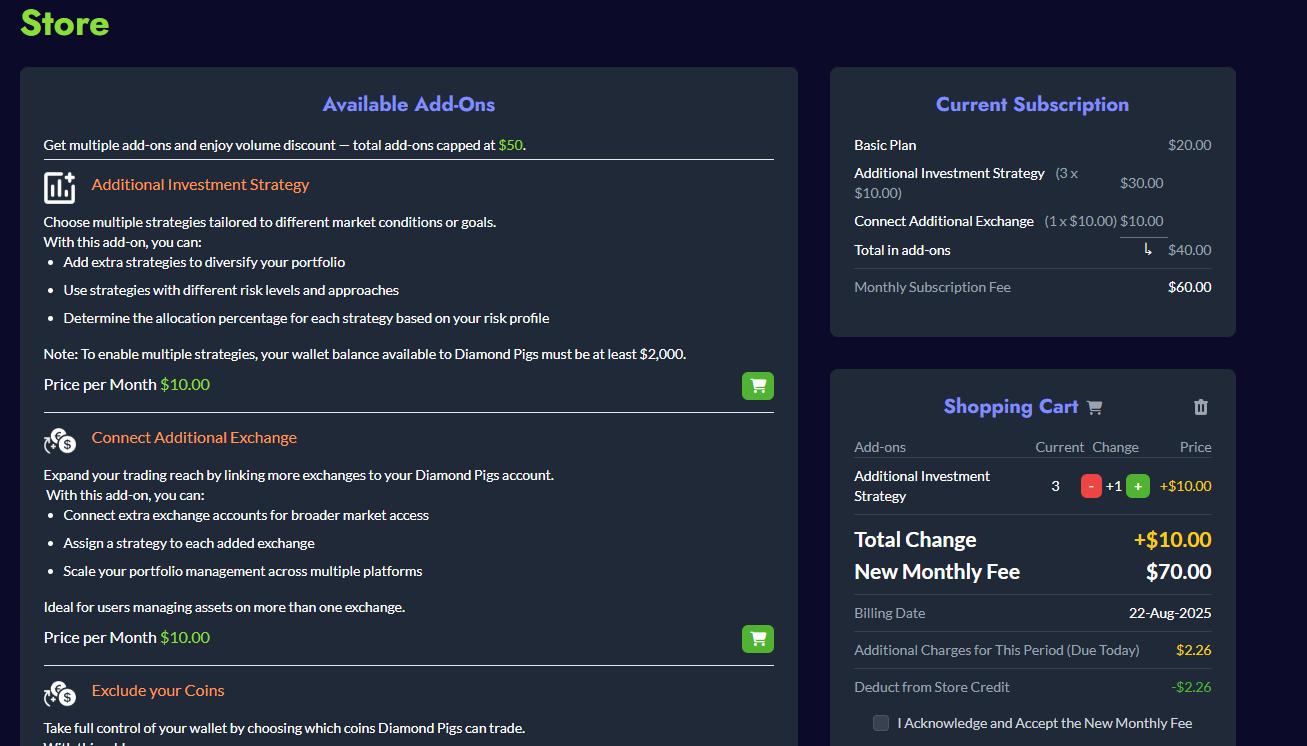Click the Store page heading

[x=64, y=24]
